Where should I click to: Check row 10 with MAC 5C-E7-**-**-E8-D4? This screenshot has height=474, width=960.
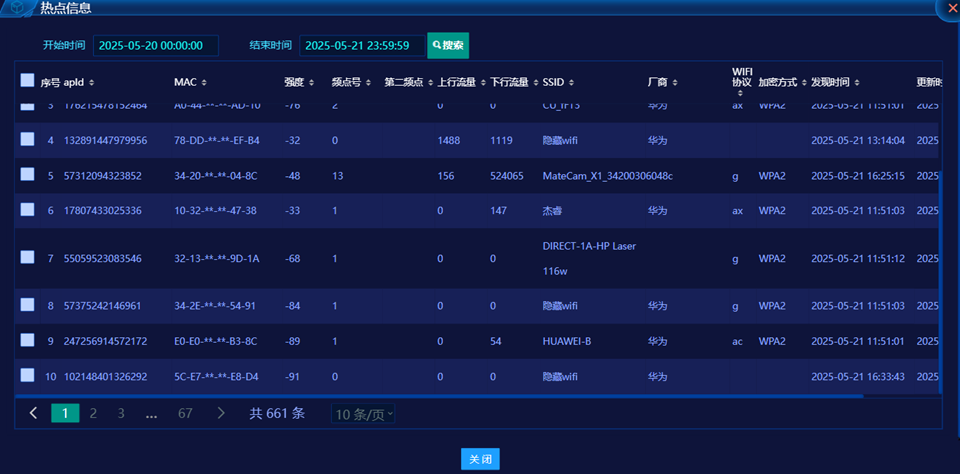pyautogui.click(x=27, y=375)
